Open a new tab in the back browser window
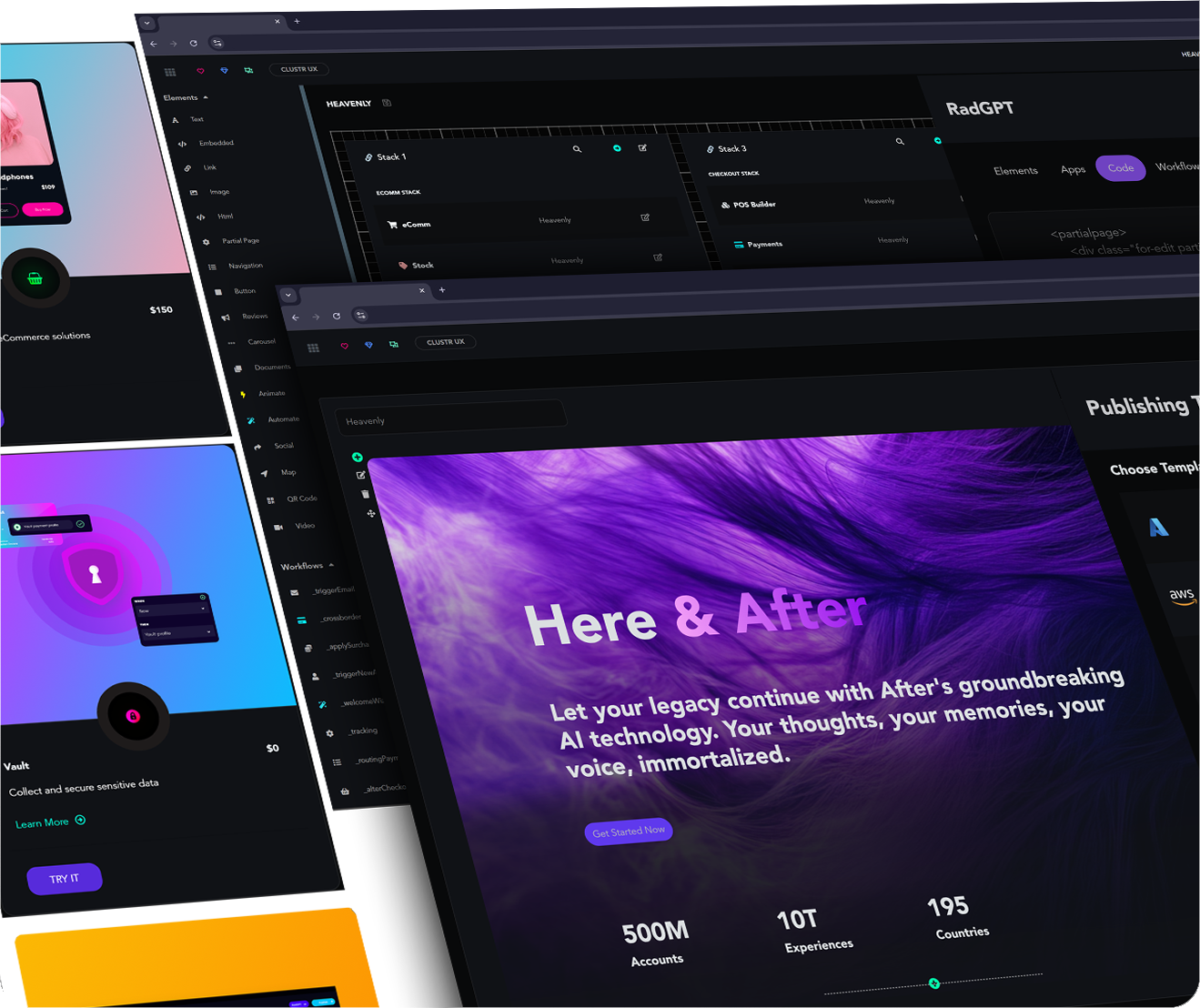Viewport: 1200px width, 1008px height. coord(297,21)
